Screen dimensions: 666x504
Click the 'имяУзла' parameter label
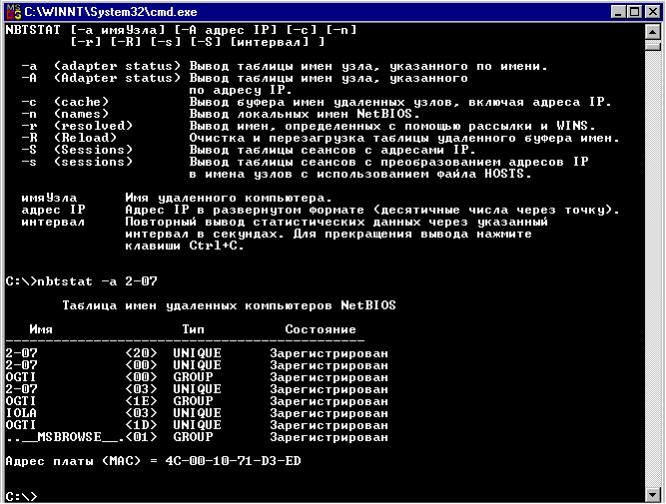(49, 198)
